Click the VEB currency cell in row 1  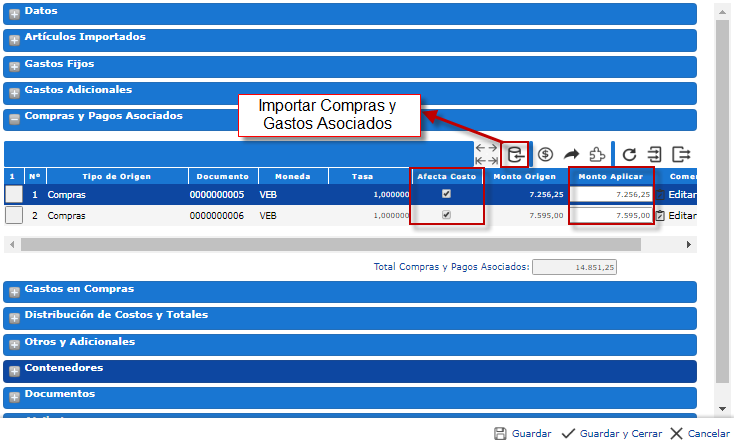[268, 195]
